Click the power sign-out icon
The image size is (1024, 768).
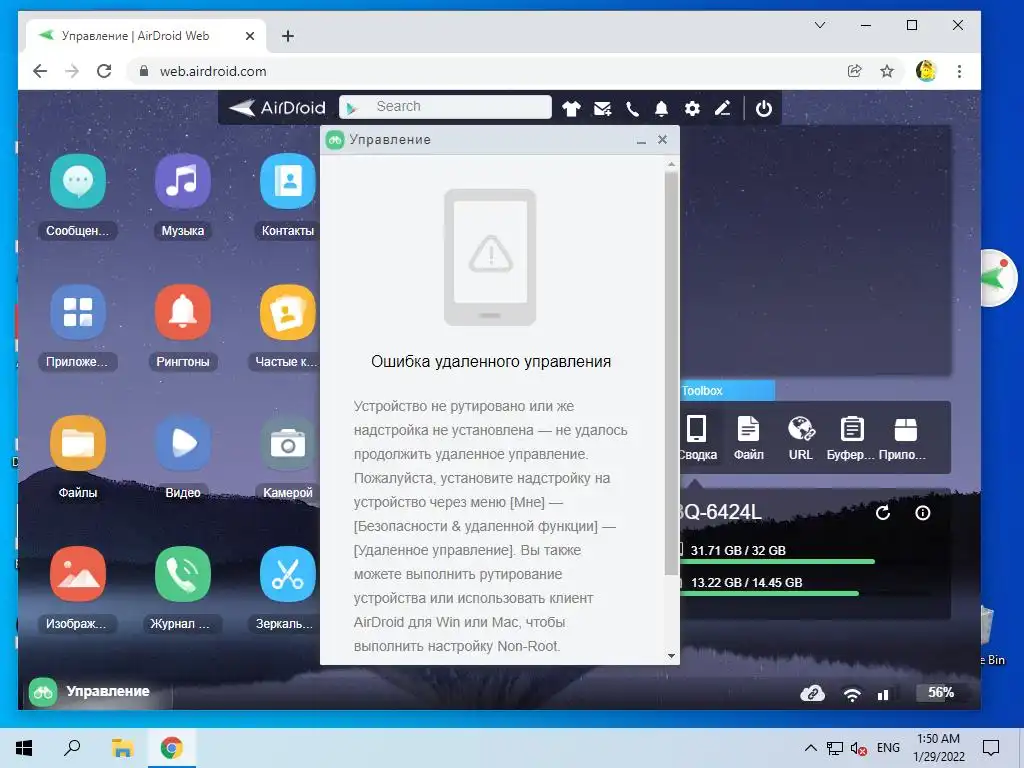pos(763,108)
